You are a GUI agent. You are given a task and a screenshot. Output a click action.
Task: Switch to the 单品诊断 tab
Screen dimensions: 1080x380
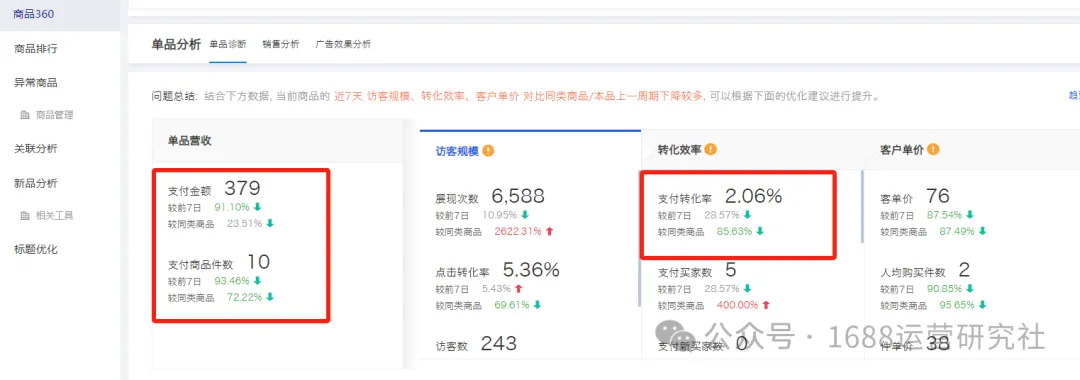(x=228, y=44)
